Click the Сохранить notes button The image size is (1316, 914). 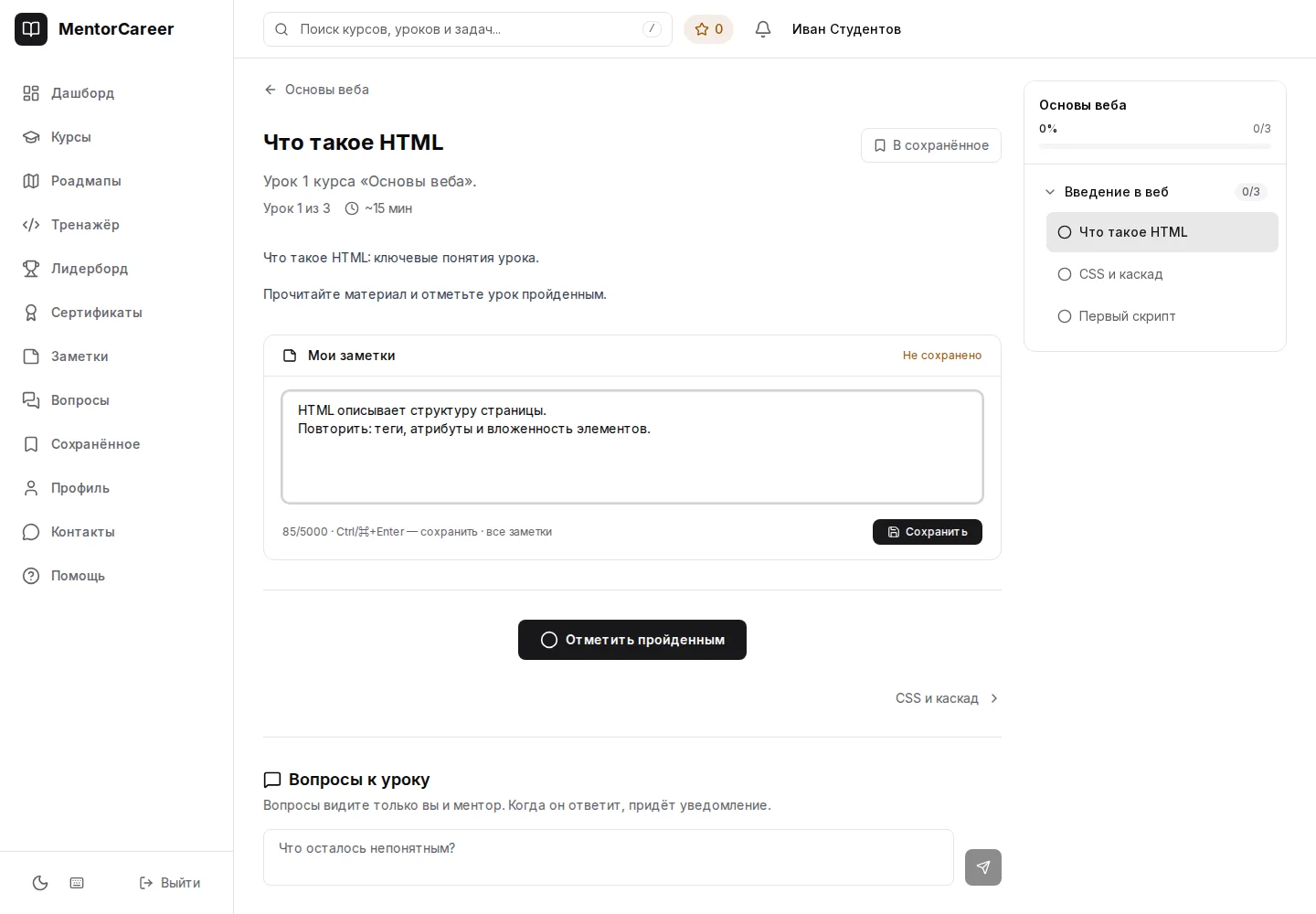pyautogui.click(x=928, y=532)
